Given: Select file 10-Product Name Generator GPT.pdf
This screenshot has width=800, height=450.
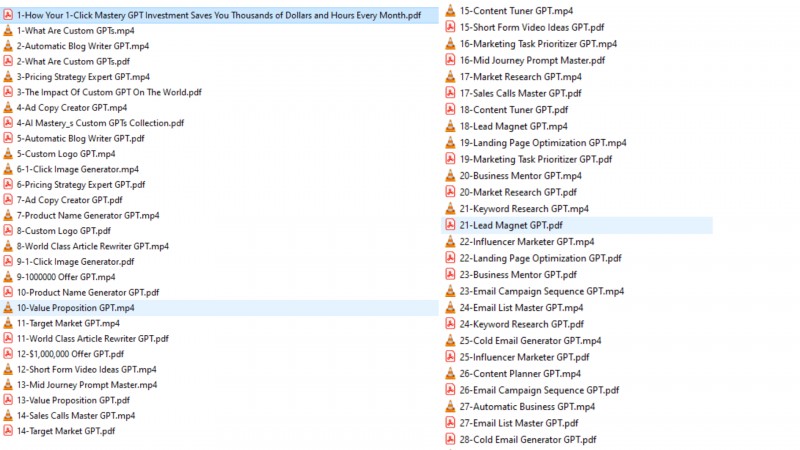Looking at the screenshot, I should (88, 292).
